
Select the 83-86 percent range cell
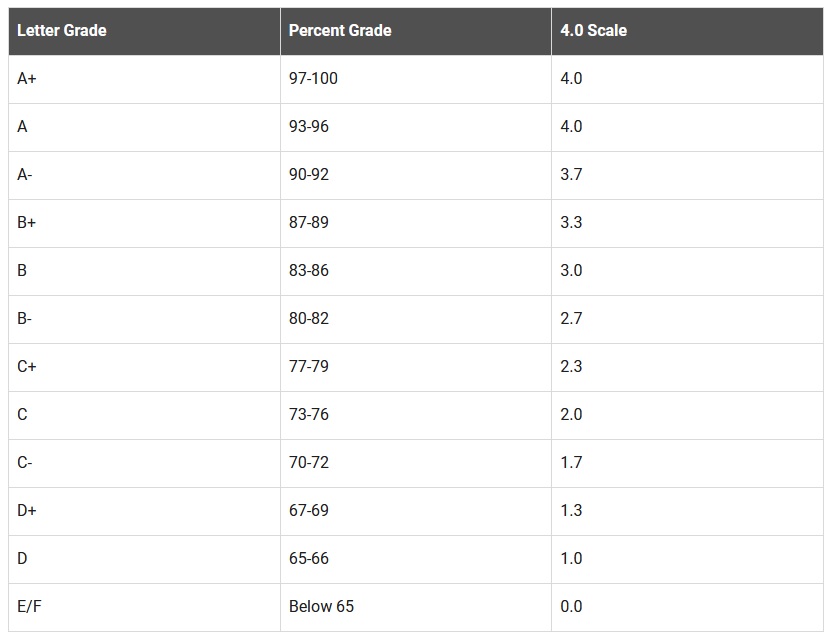pyautogui.click(x=308, y=271)
